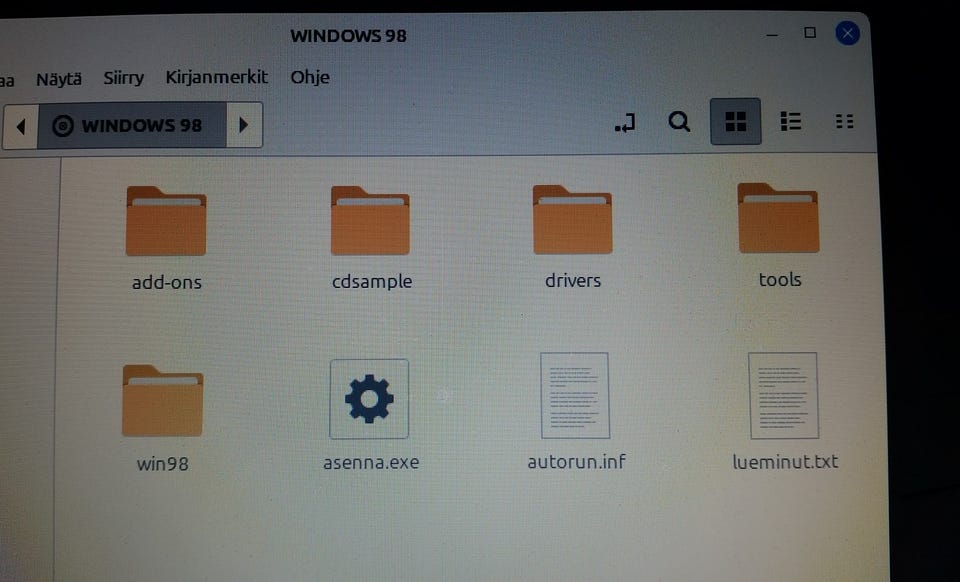
Task: Go back with the left arrow button
Action: (x=21, y=126)
